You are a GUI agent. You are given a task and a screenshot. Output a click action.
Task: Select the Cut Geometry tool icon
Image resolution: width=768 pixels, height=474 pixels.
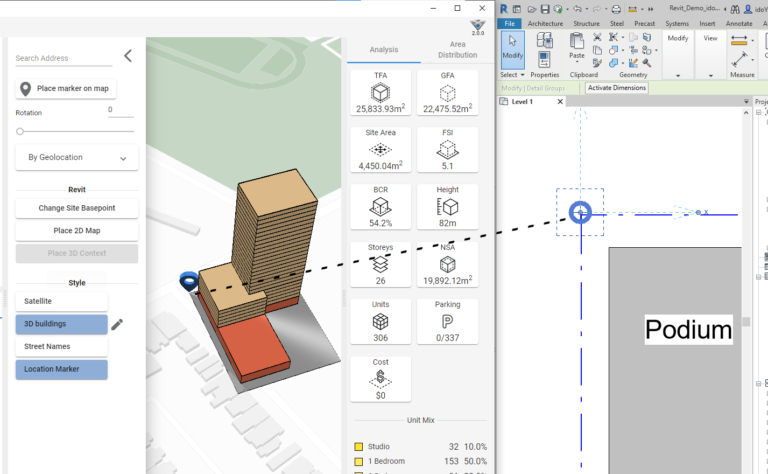coord(613,50)
